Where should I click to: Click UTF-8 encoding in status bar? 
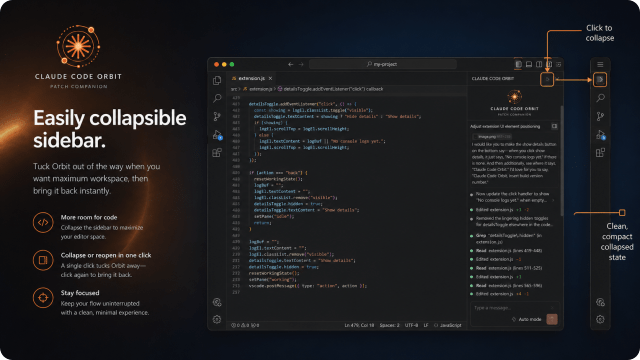point(411,325)
